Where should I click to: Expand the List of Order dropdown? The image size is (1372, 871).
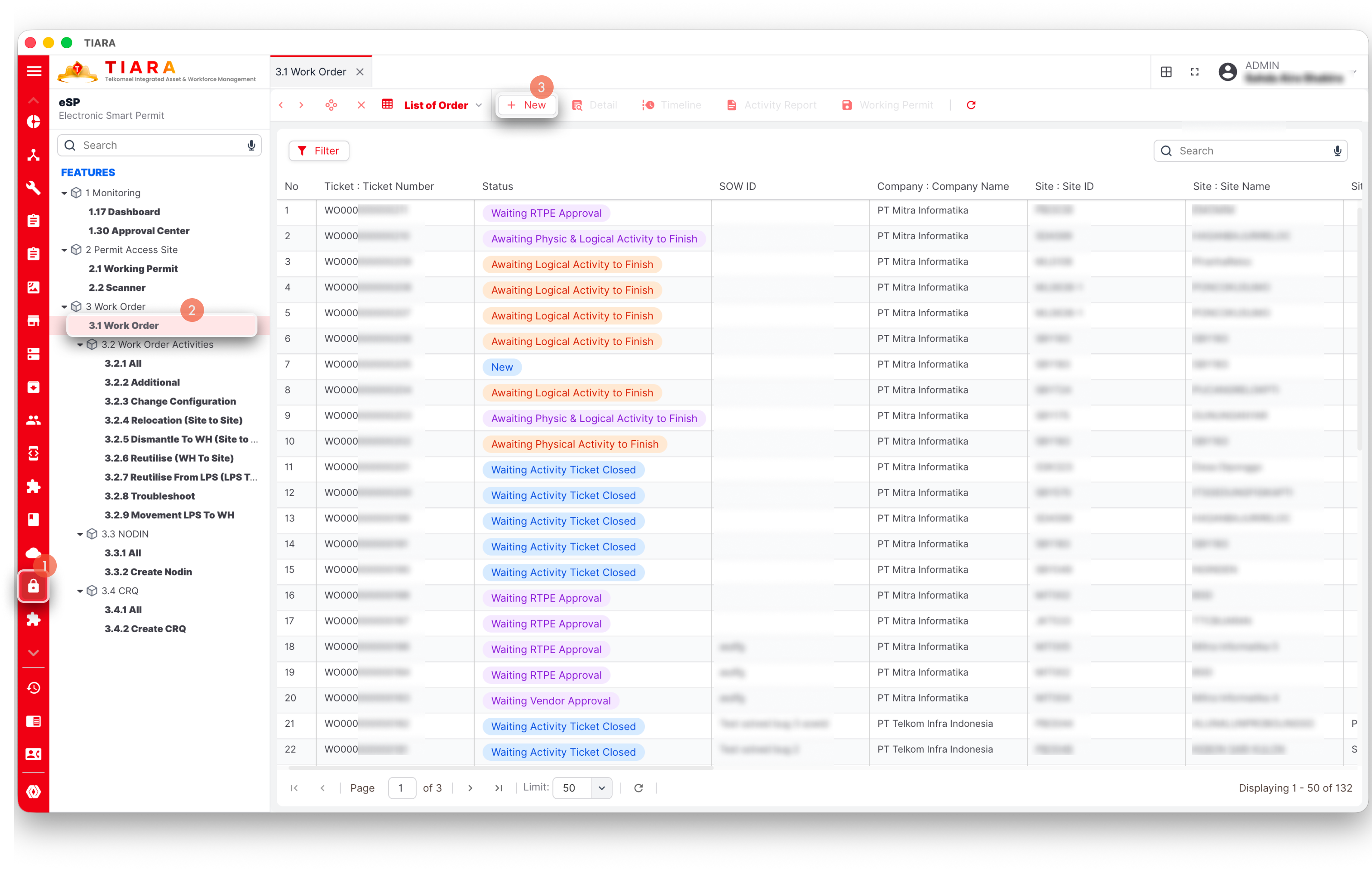click(479, 105)
